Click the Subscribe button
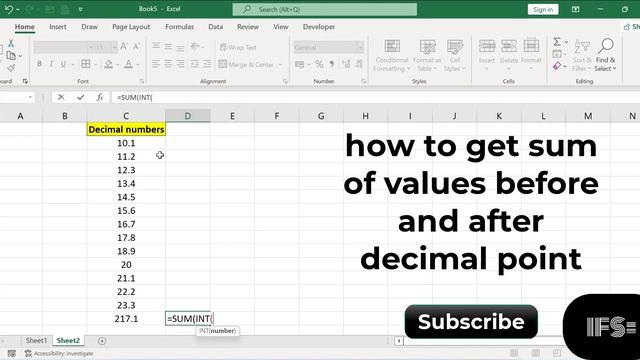 [471, 322]
